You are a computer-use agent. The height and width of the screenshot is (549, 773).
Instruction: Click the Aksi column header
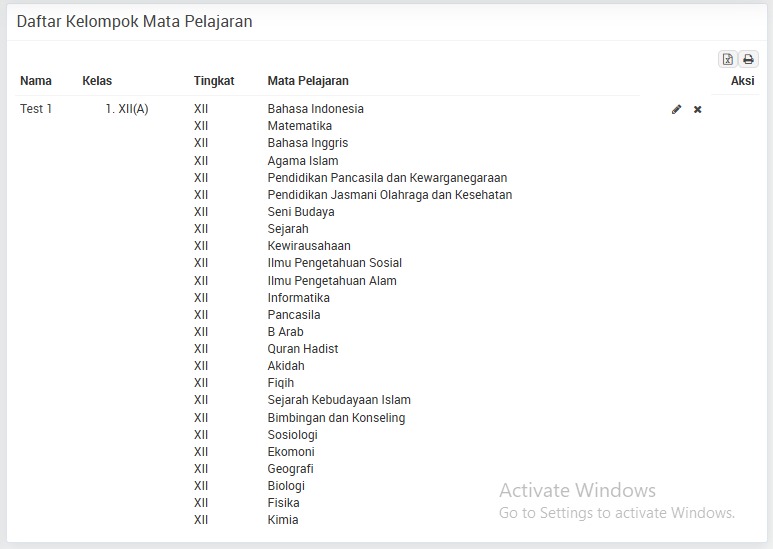742,81
